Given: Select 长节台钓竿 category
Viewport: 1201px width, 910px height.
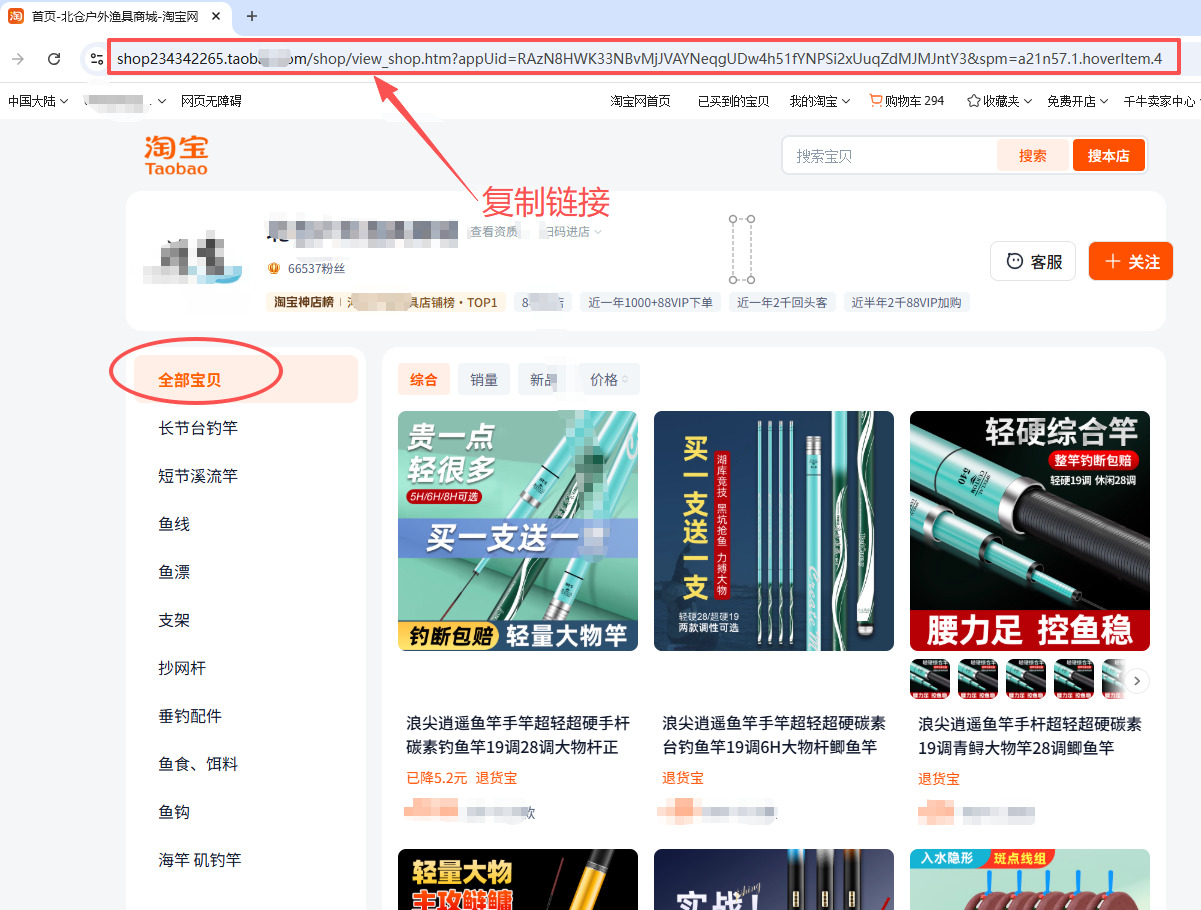Looking at the screenshot, I should [198, 428].
